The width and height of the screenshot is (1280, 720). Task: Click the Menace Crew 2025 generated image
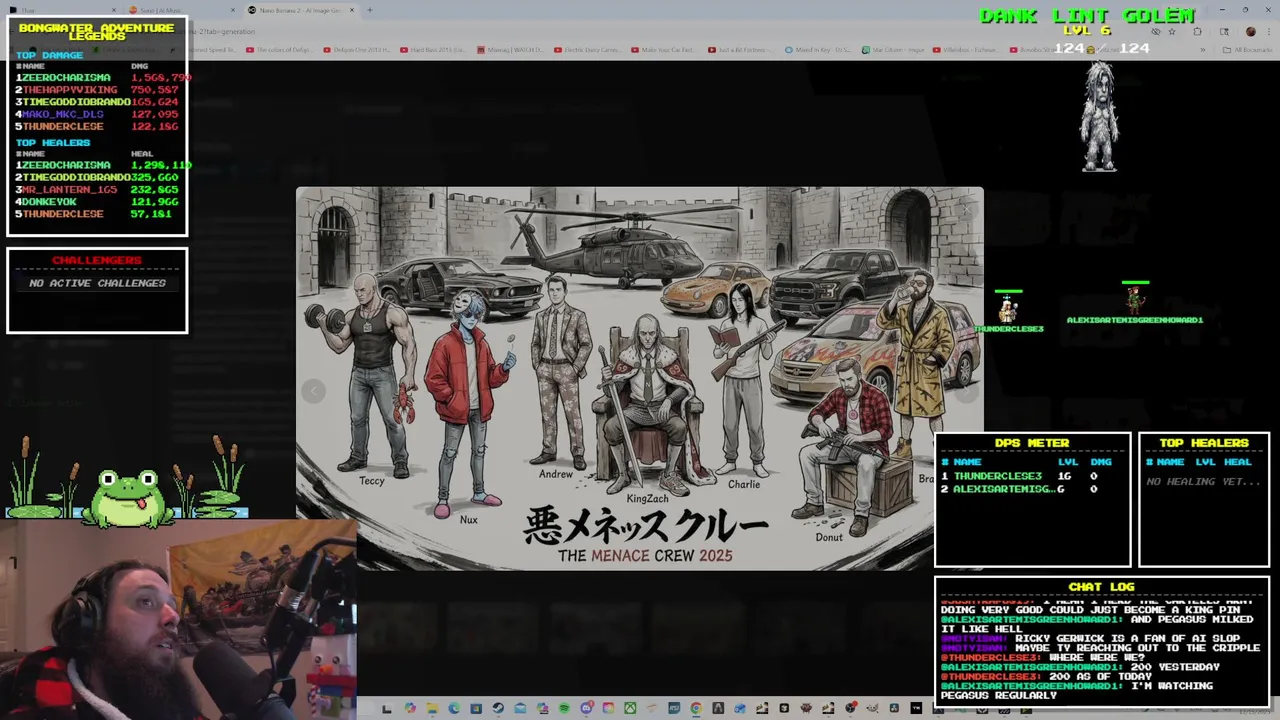point(639,378)
